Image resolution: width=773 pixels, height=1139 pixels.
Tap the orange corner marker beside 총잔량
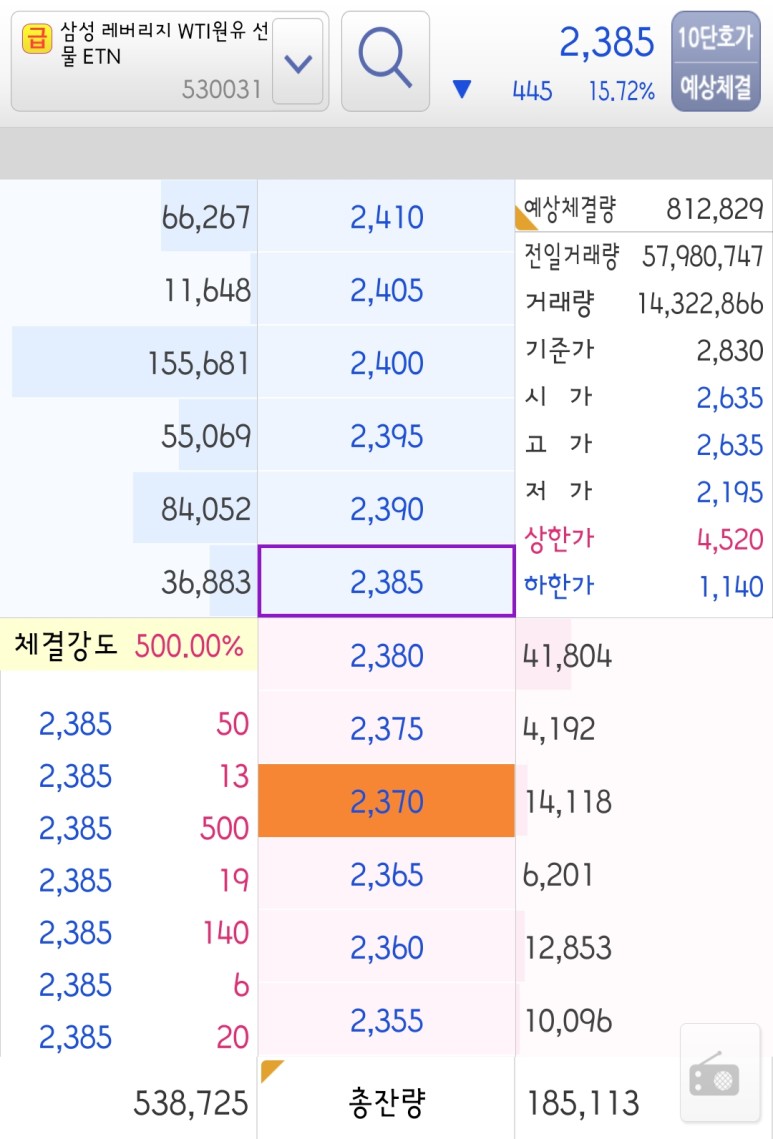click(x=268, y=1068)
